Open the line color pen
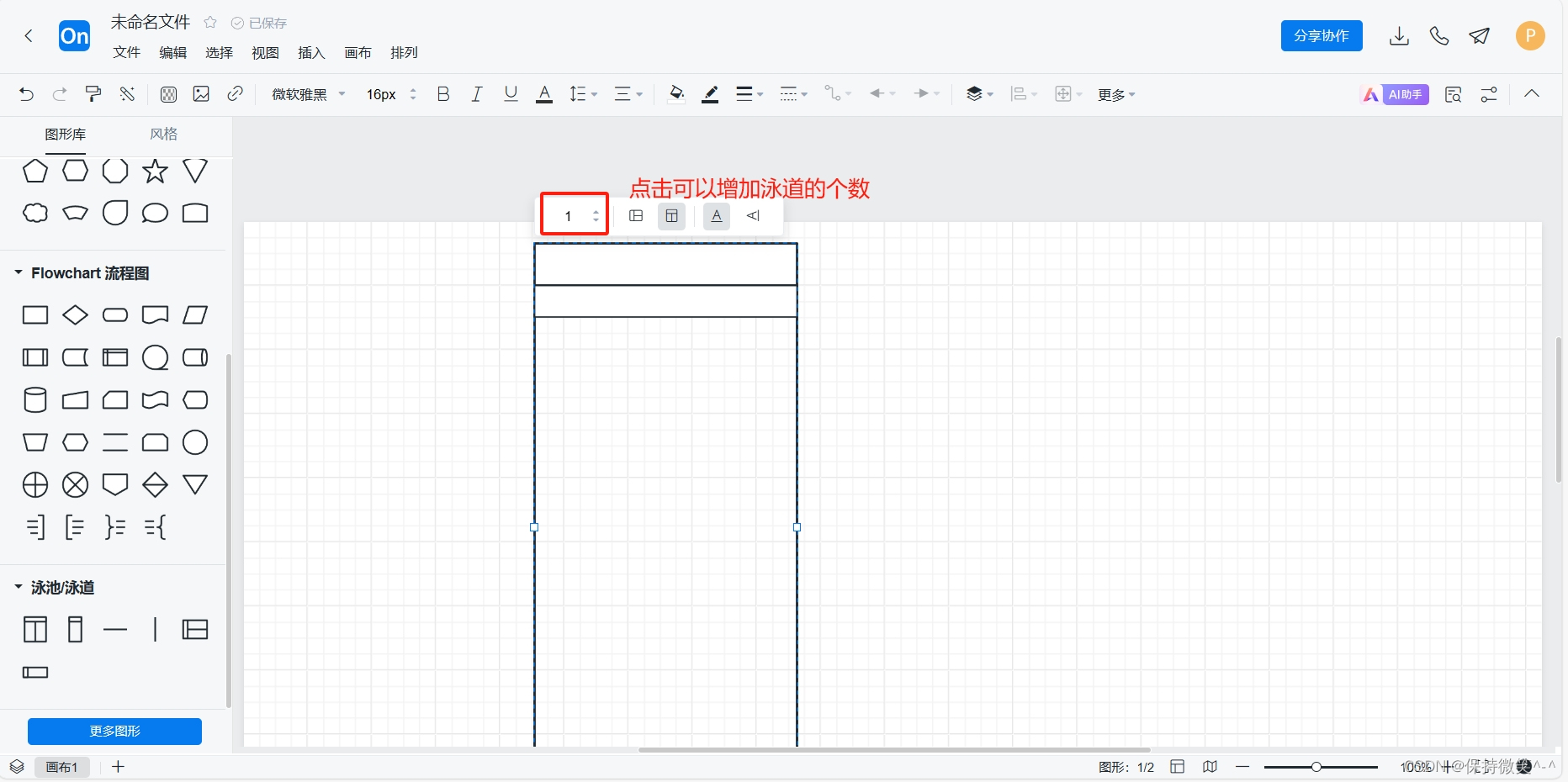The height and width of the screenshot is (782, 1568). click(710, 94)
